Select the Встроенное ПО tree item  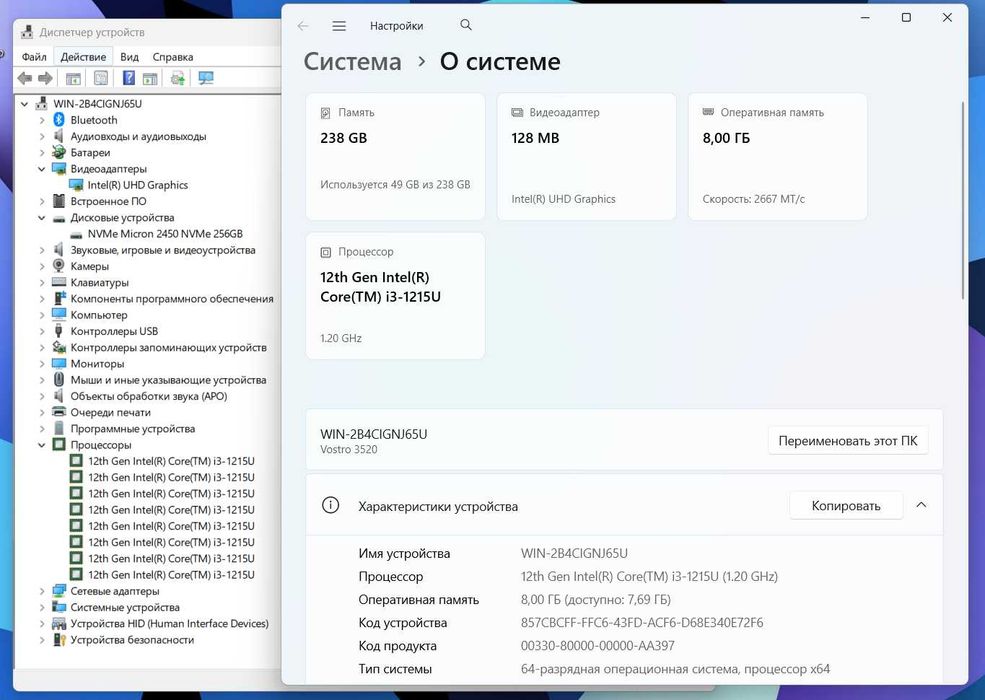(108, 201)
